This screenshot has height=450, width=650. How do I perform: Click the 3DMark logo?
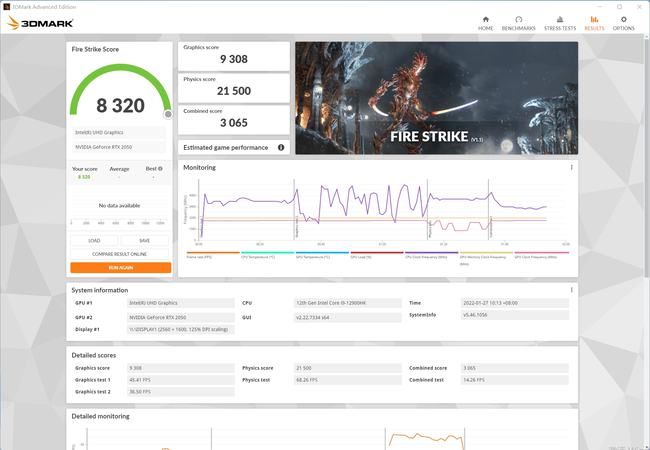click(x=41, y=23)
